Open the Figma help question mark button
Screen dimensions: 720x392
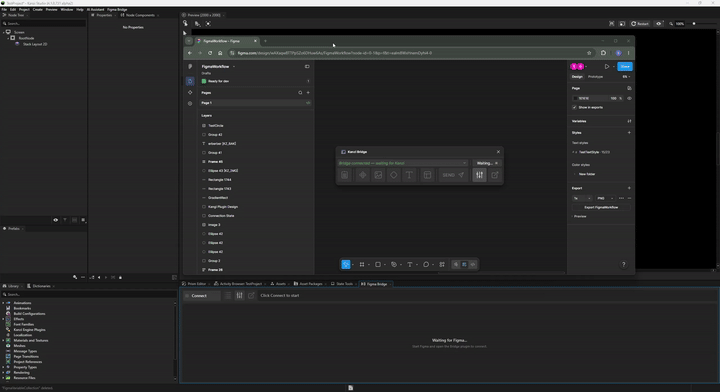[623, 264]
